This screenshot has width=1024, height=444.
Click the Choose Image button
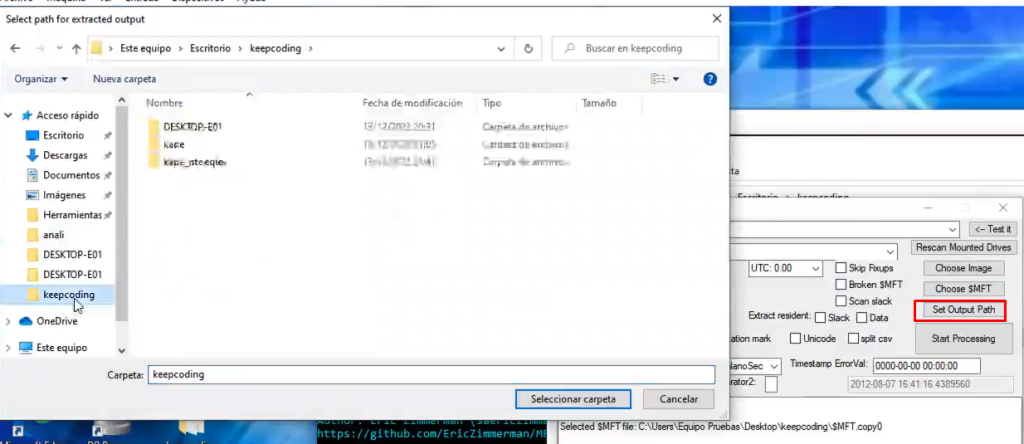tap(963, 268)
